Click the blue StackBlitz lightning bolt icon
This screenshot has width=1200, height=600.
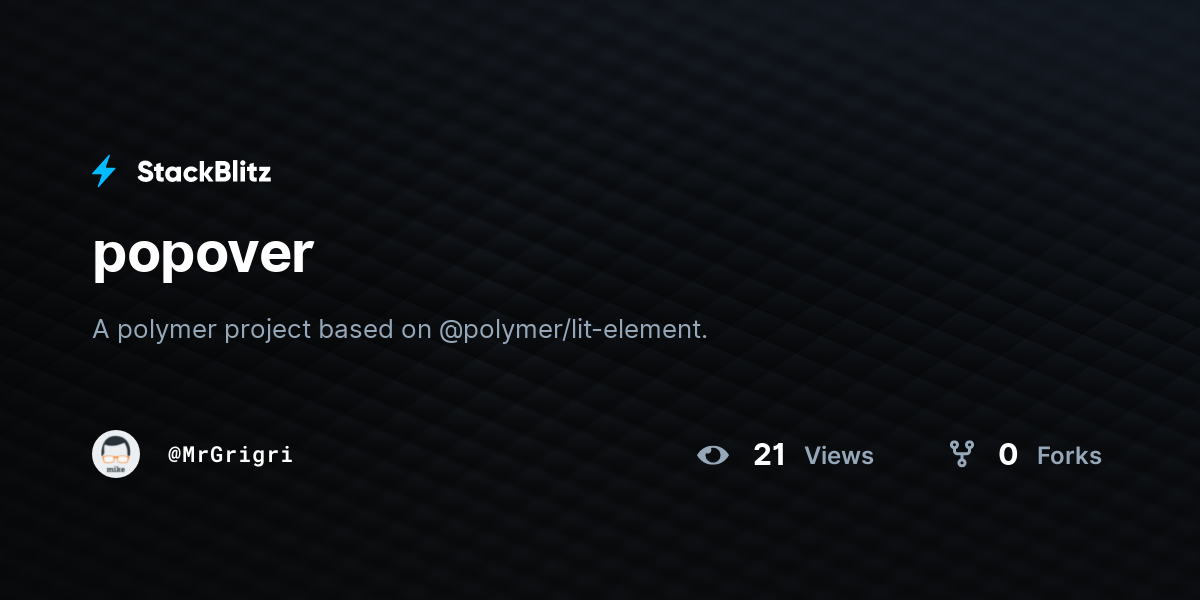(x=104, y=172)
